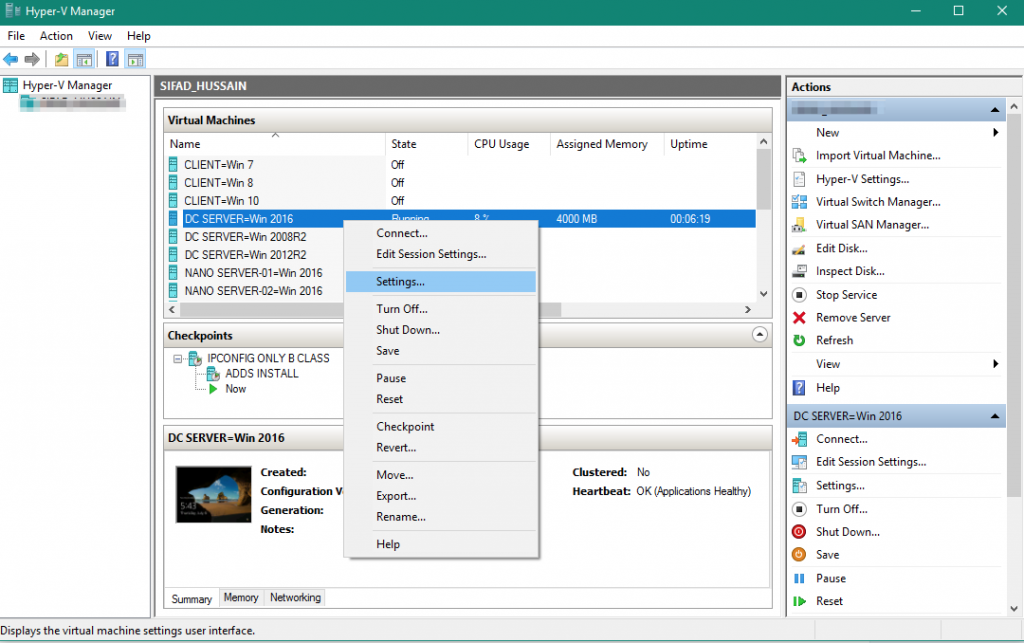Viewport: 1024px width, 643px height.
Task: Click the Help icon in the Actions pane
Action: coord(799,388)
